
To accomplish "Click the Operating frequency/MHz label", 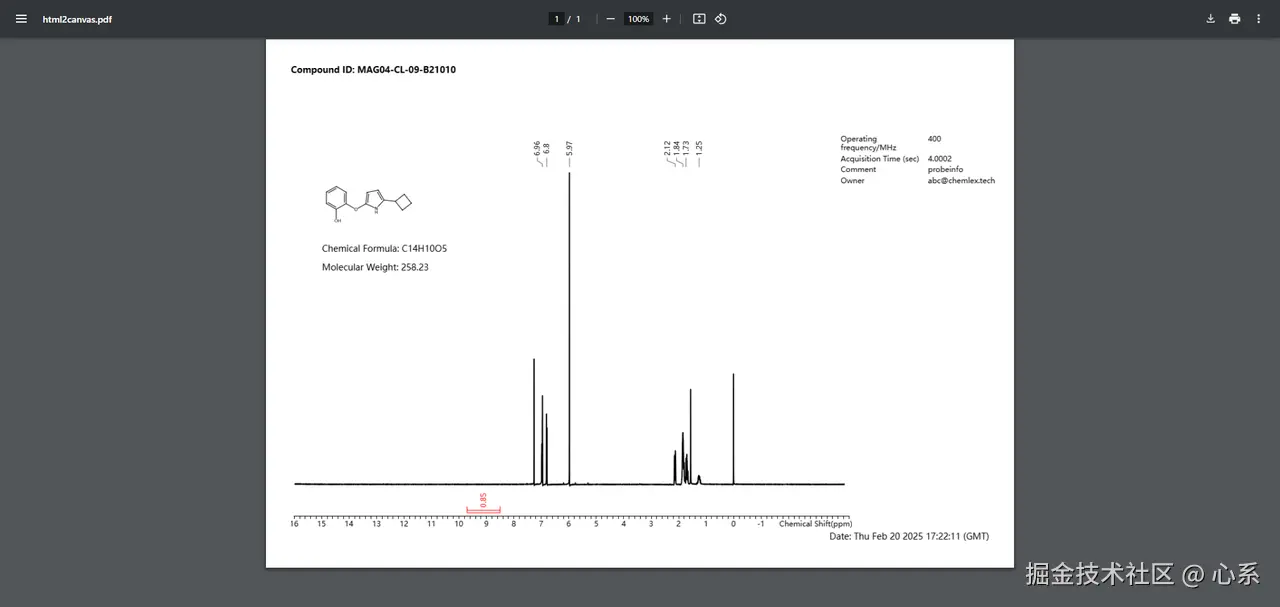I will click(x=868, y=143).
